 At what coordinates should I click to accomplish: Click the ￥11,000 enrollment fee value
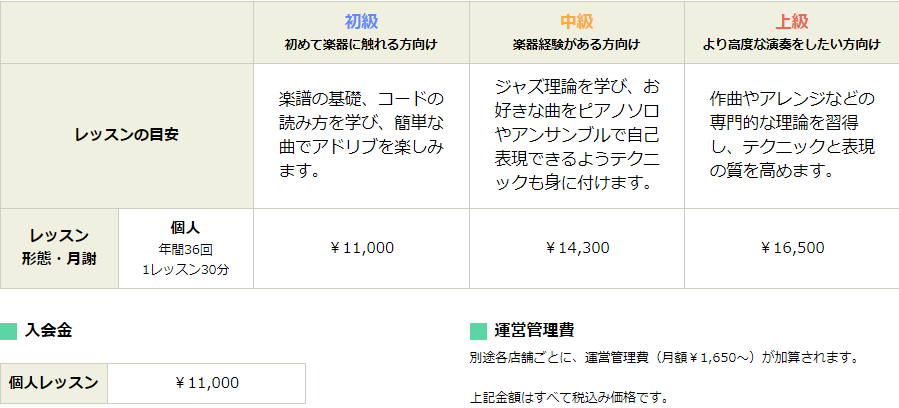click(x=206, y=383)
